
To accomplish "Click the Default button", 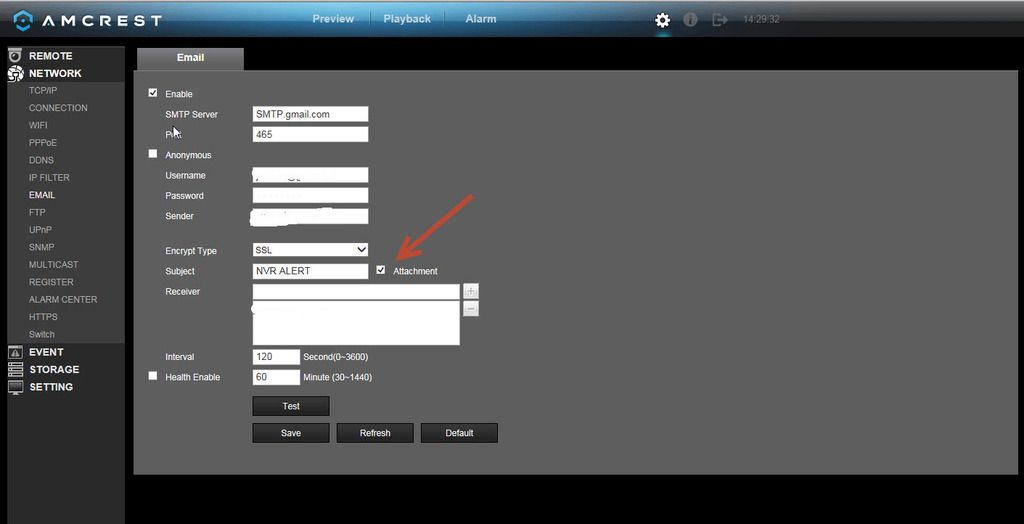I will coord(459,433).
